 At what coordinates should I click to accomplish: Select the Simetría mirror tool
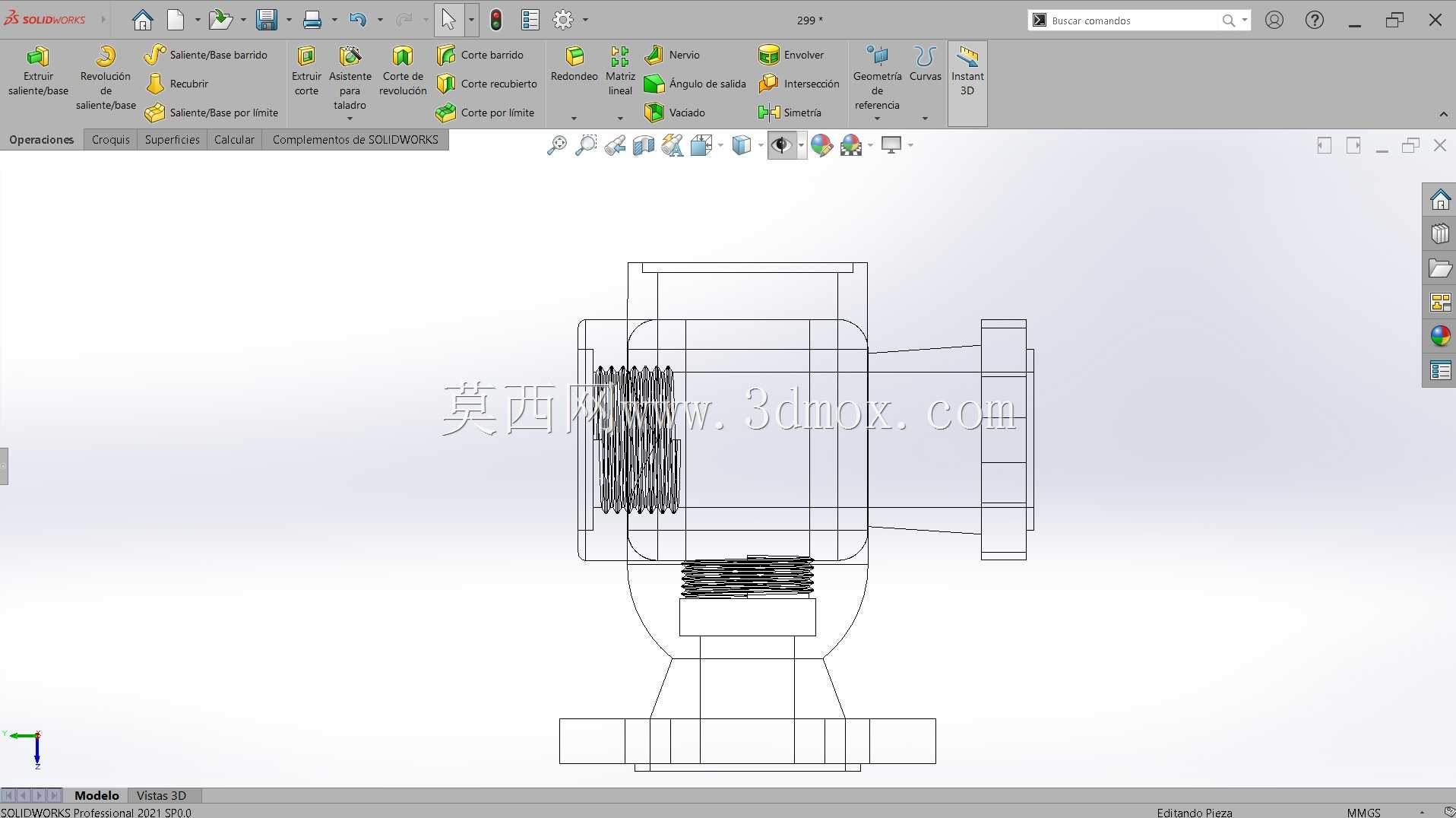click(790, 113)
